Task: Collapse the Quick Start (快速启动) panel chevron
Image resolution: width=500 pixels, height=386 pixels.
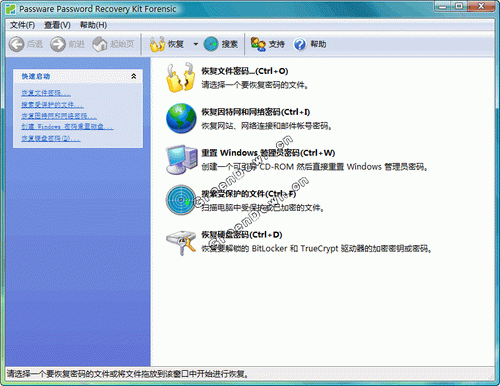Action: click(134, 76)
